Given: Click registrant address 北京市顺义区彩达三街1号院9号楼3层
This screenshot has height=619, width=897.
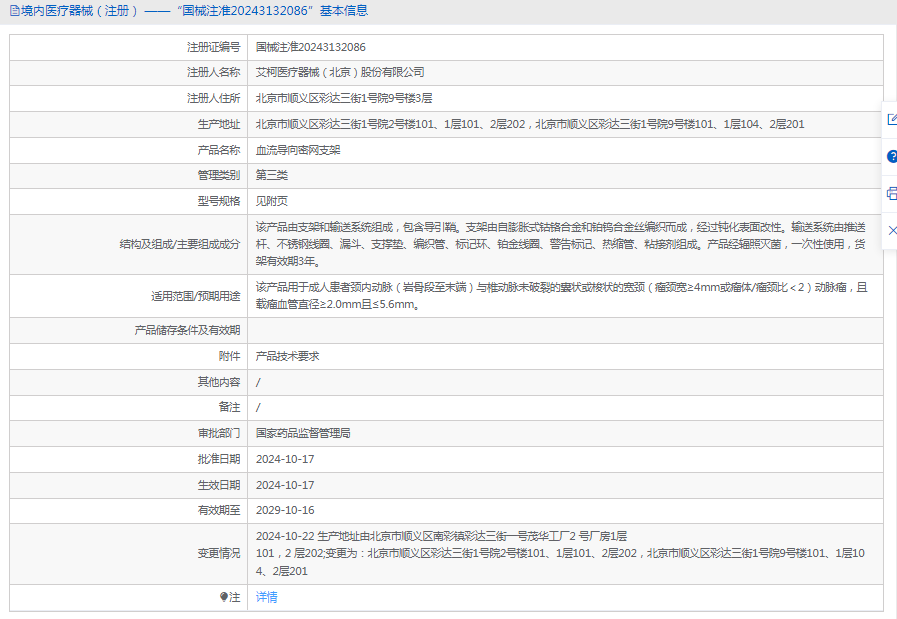Looking at the screenshot, I should tap(344, 98).
